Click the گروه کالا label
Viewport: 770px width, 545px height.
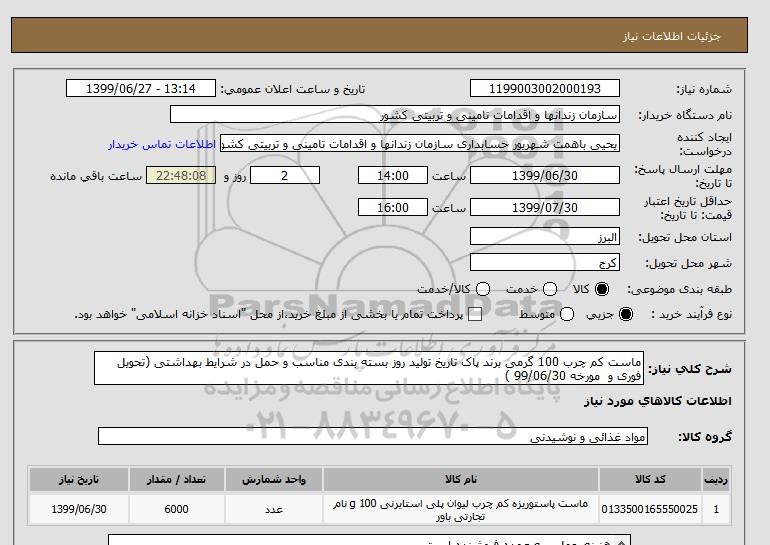(x=705, y=436)
